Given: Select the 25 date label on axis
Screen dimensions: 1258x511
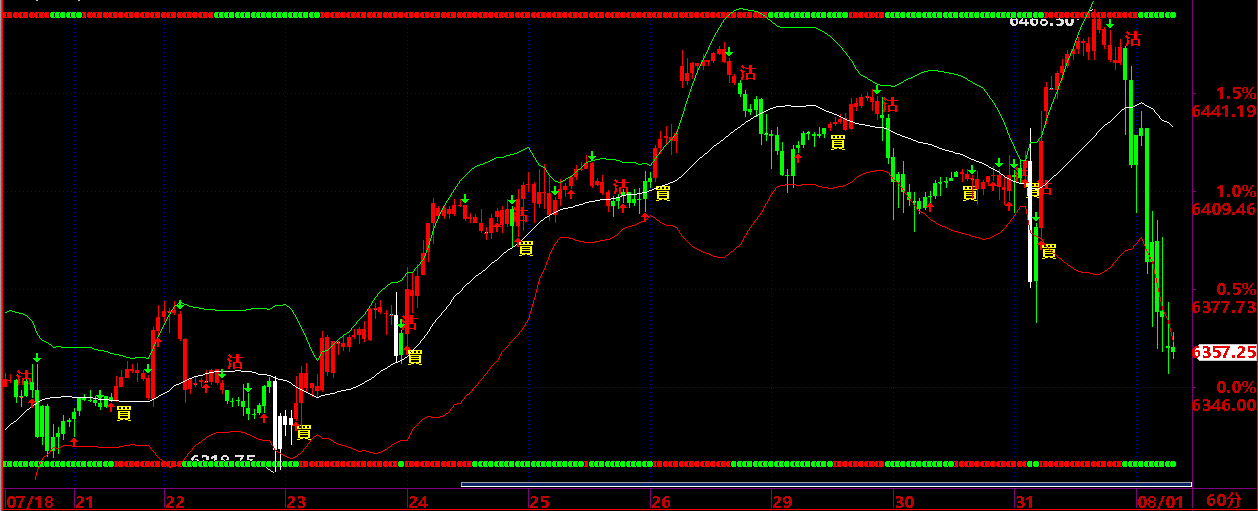Looking at the screenshot, I should point(539,501).
